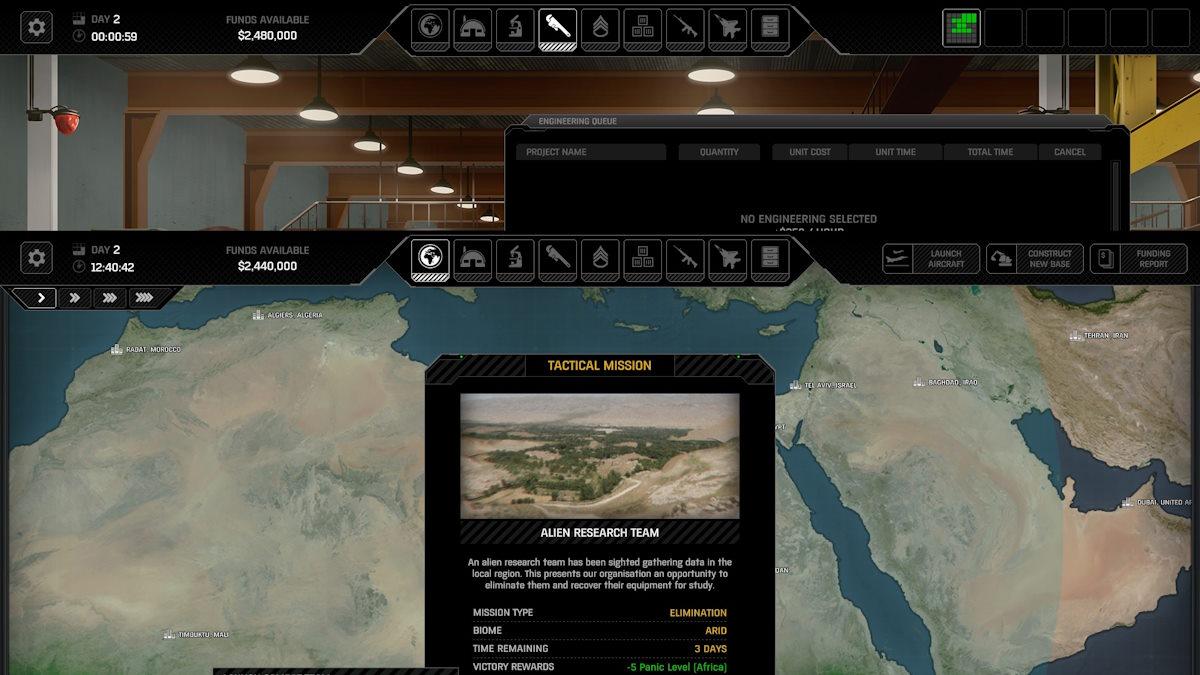Image resolution: width=1200 pixels, height=675 pixels.
Task: Click the green base layout slot icon
Action: point(961,28)
